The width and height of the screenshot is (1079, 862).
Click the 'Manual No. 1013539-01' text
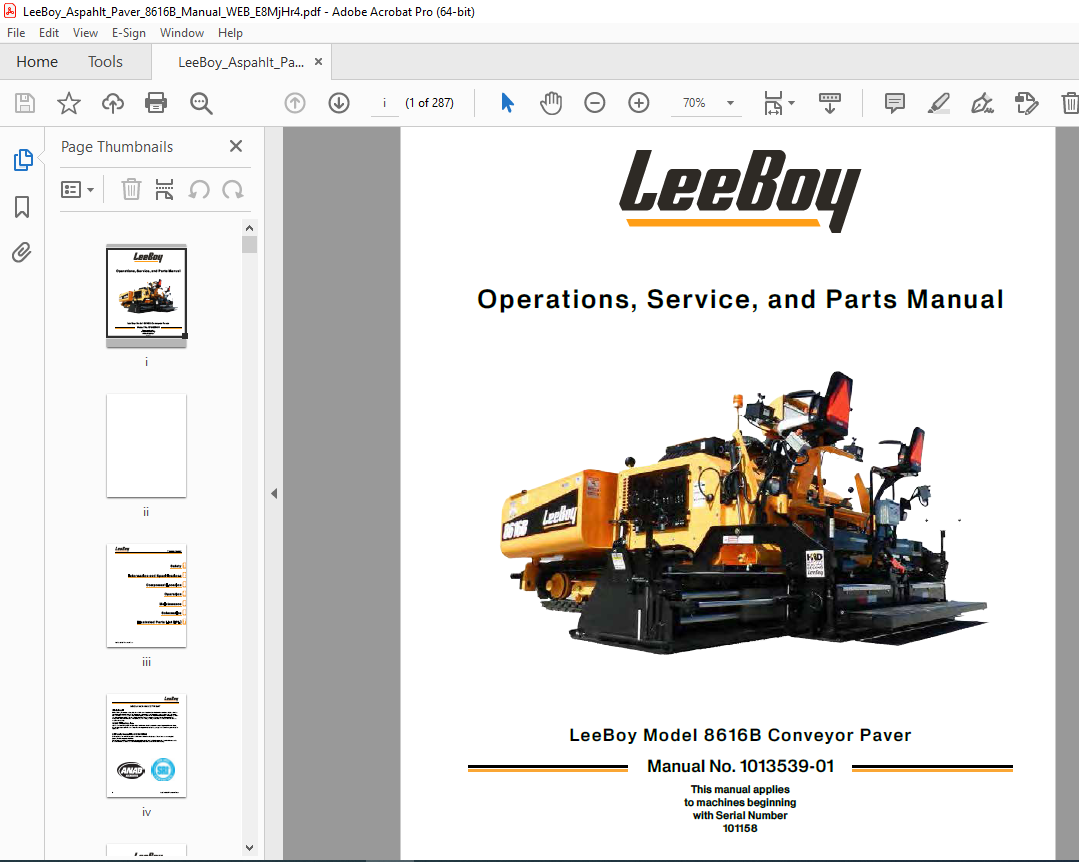pos(740,766)
